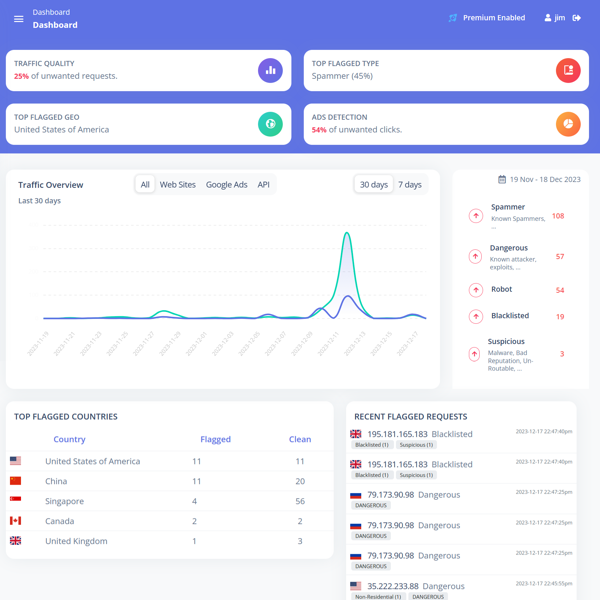Open the 19 Nov - 18 Dec 2023 date picker

[x=539, y=180]
